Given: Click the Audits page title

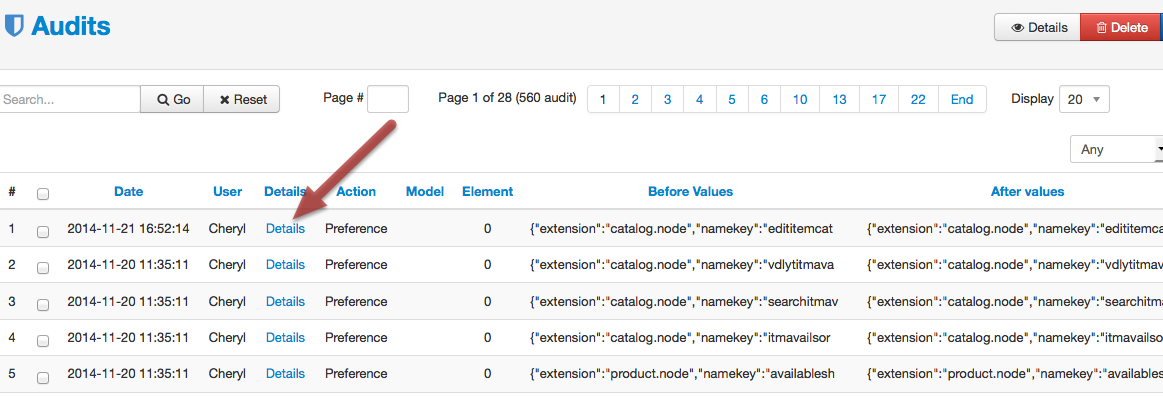Looking at the screenshot, I should pyautogui.click(x=70, y=27).
